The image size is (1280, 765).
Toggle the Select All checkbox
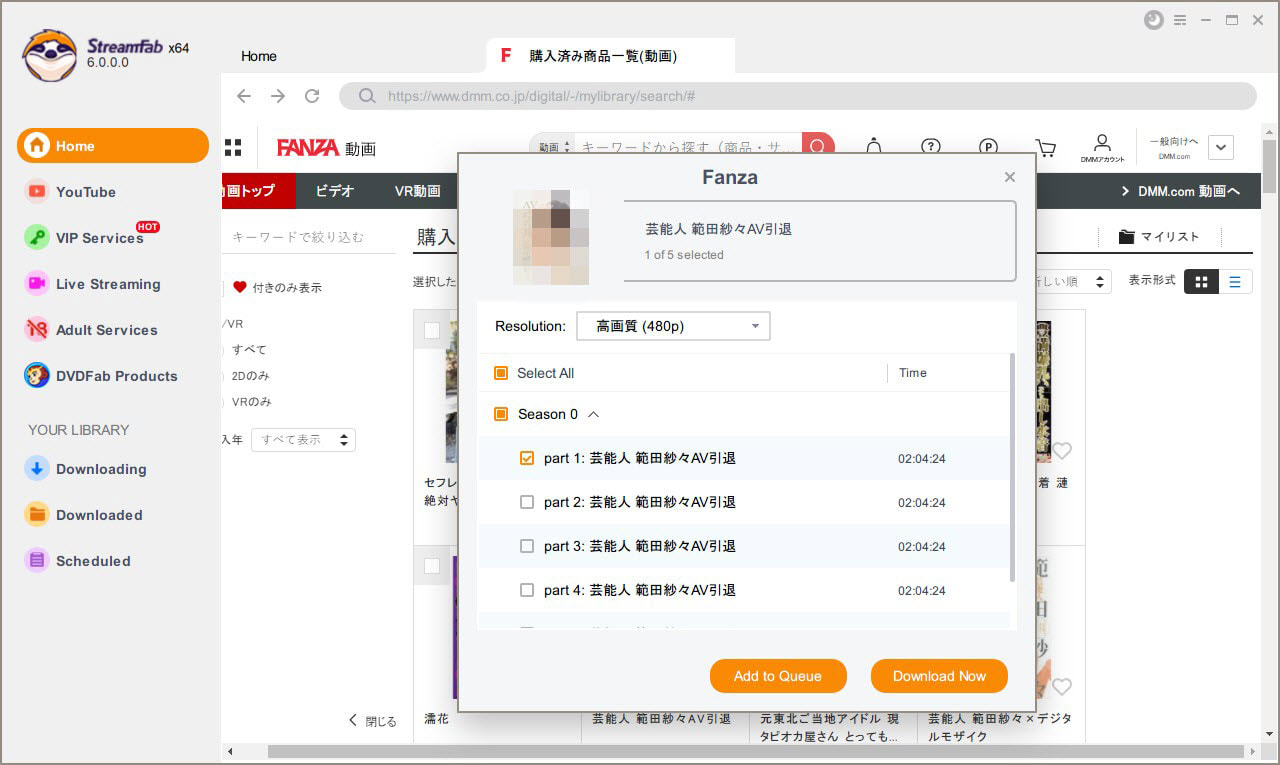coord(501,373)
